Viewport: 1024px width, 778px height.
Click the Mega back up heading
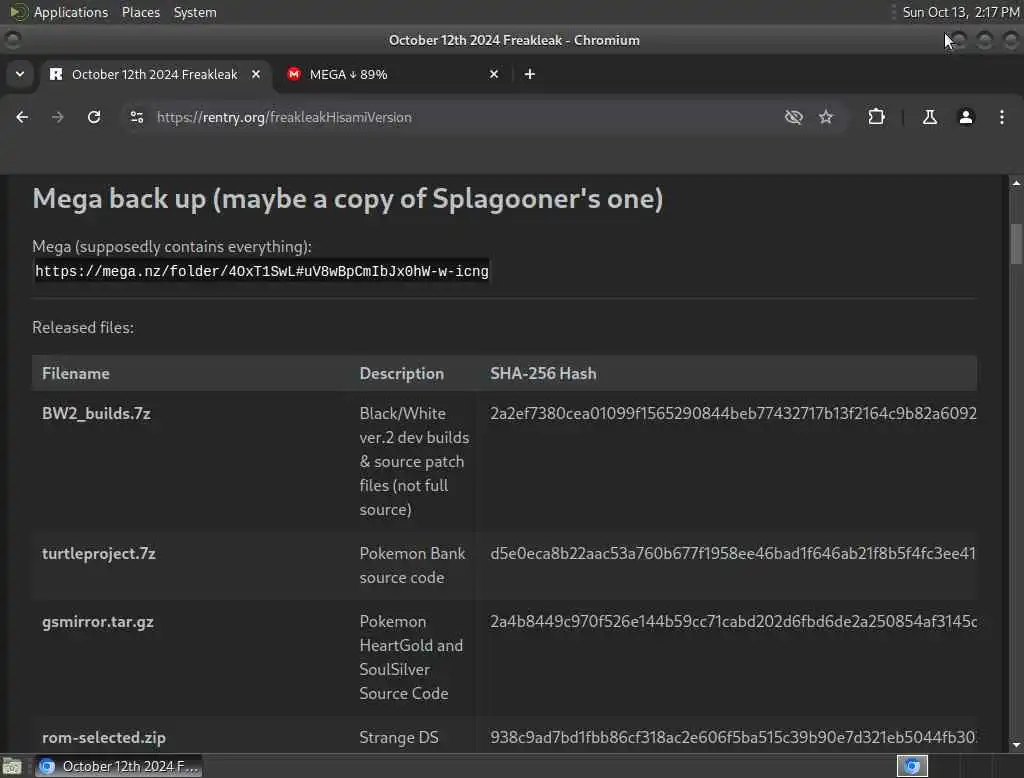pyautogui.click(x=347, y=199)
